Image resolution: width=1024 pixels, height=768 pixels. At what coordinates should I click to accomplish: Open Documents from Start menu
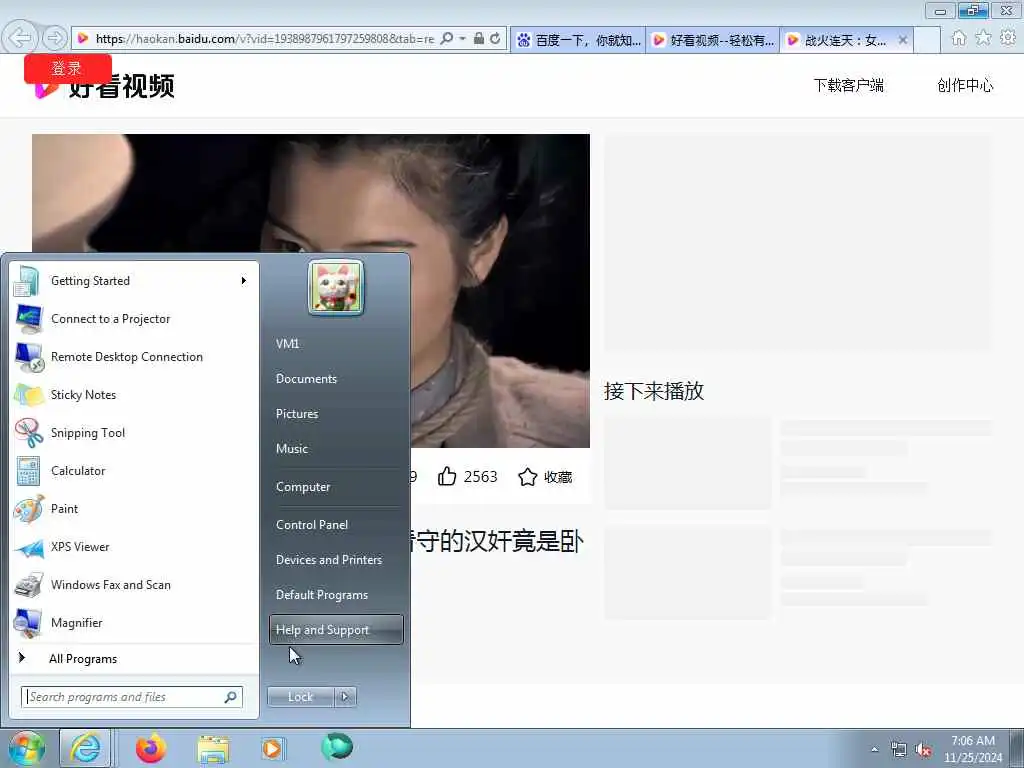tap(336, 379)
